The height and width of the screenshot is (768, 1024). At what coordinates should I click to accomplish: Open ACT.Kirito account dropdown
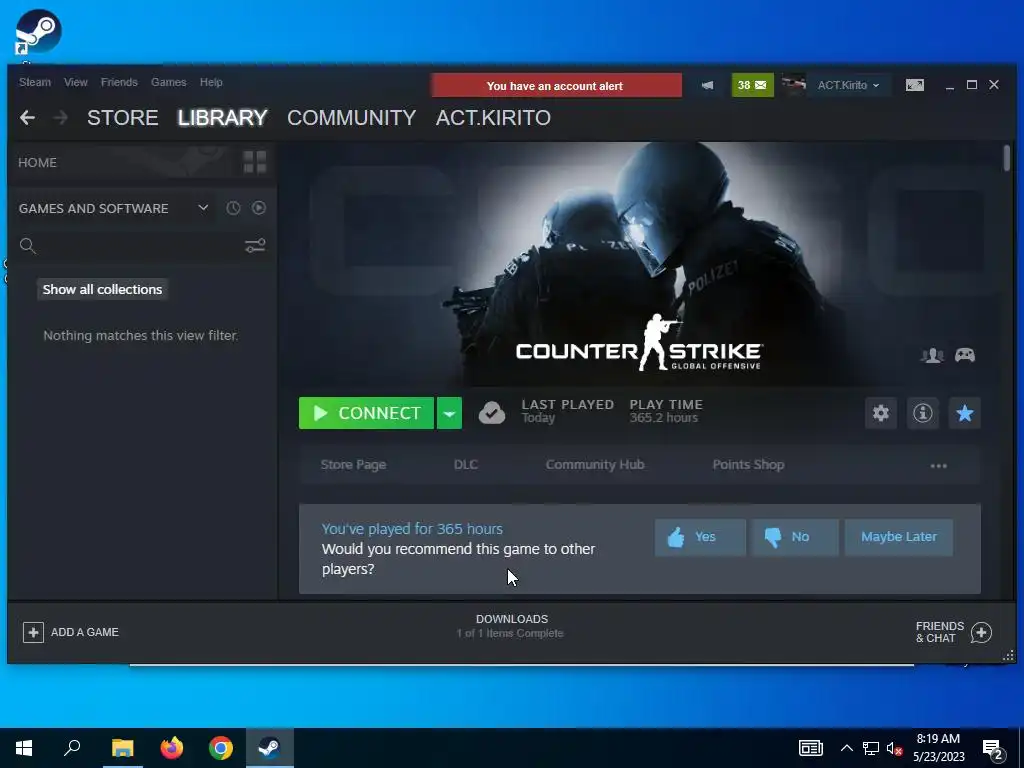pyautogui.click(x=848, y=86)
